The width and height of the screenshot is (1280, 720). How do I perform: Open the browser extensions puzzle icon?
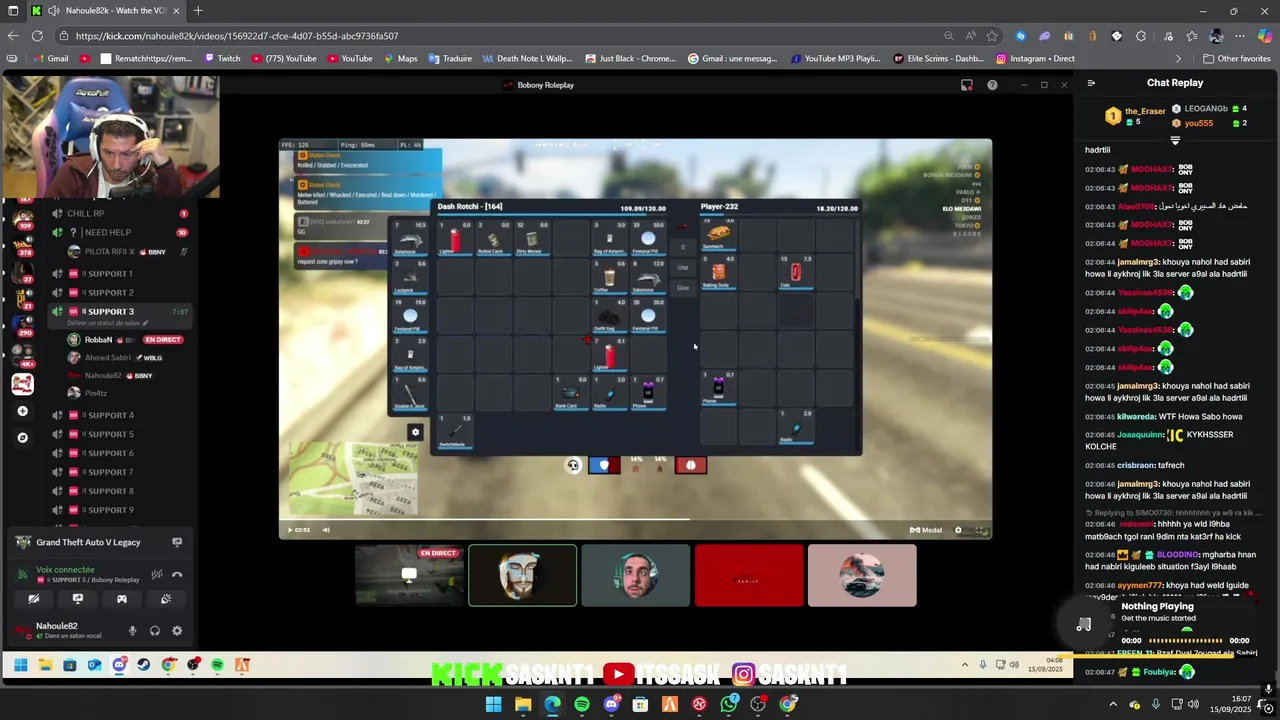pos(1141,36)
